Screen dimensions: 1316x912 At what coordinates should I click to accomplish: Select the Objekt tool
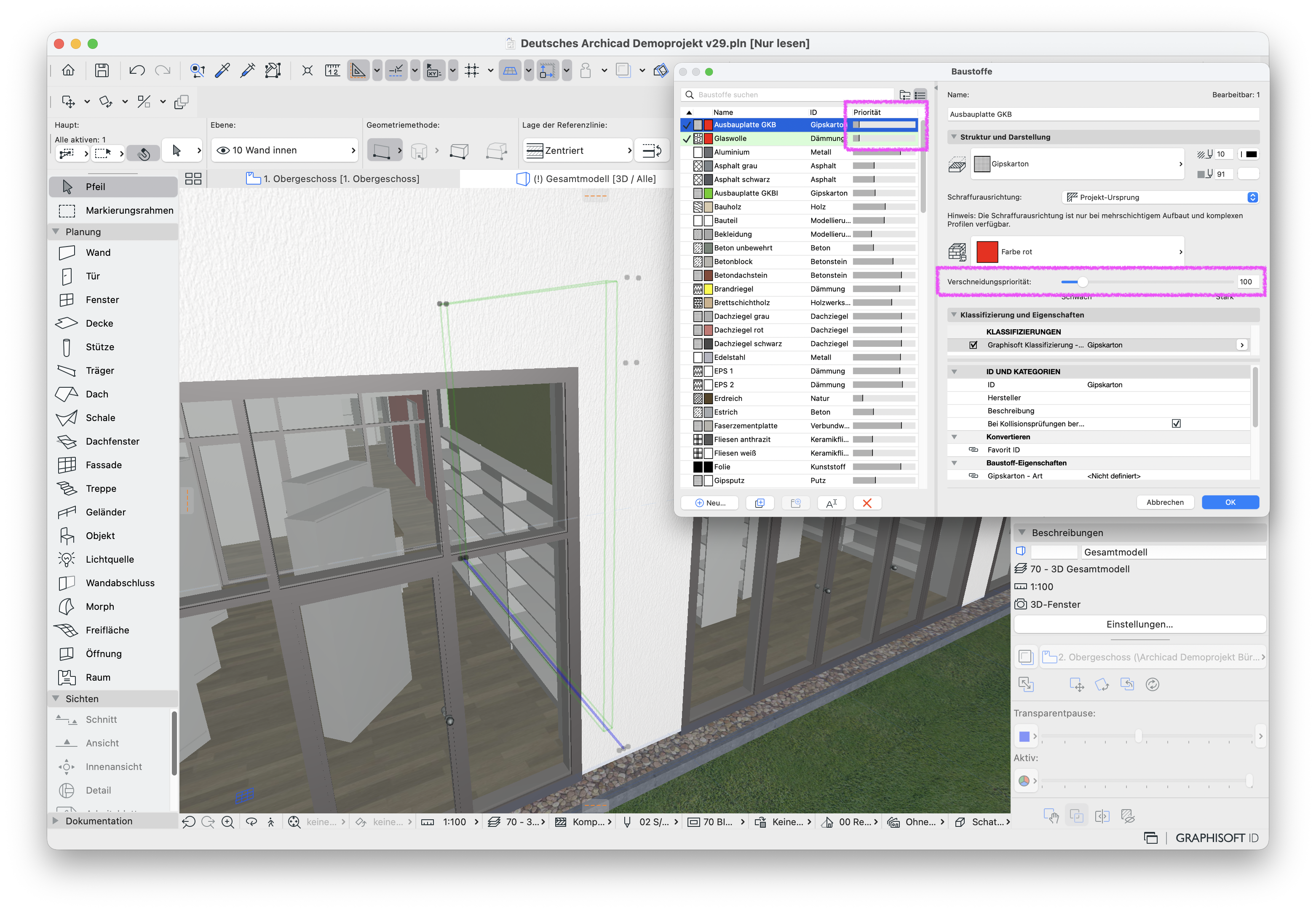(113, 536)
